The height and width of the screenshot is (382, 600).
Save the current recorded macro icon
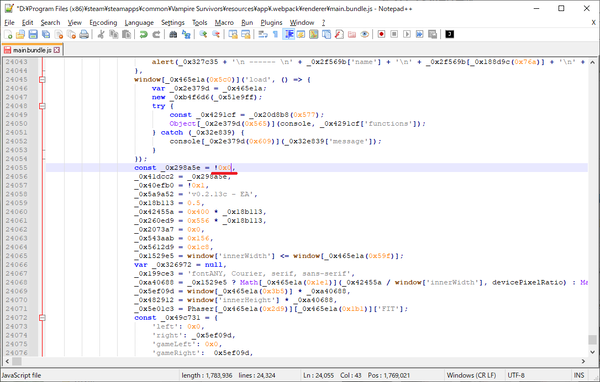click(x=432, y=35)
